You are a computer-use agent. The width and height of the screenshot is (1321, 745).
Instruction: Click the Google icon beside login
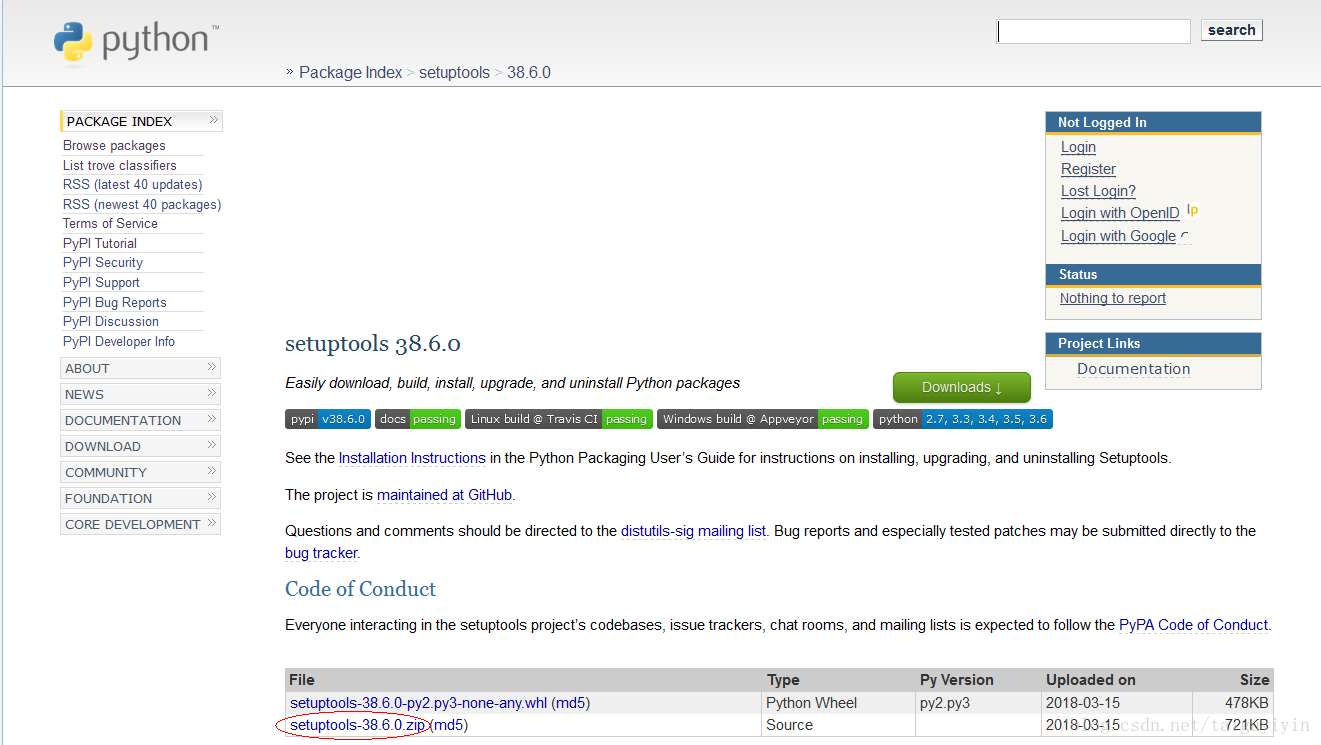point(1185,236)
